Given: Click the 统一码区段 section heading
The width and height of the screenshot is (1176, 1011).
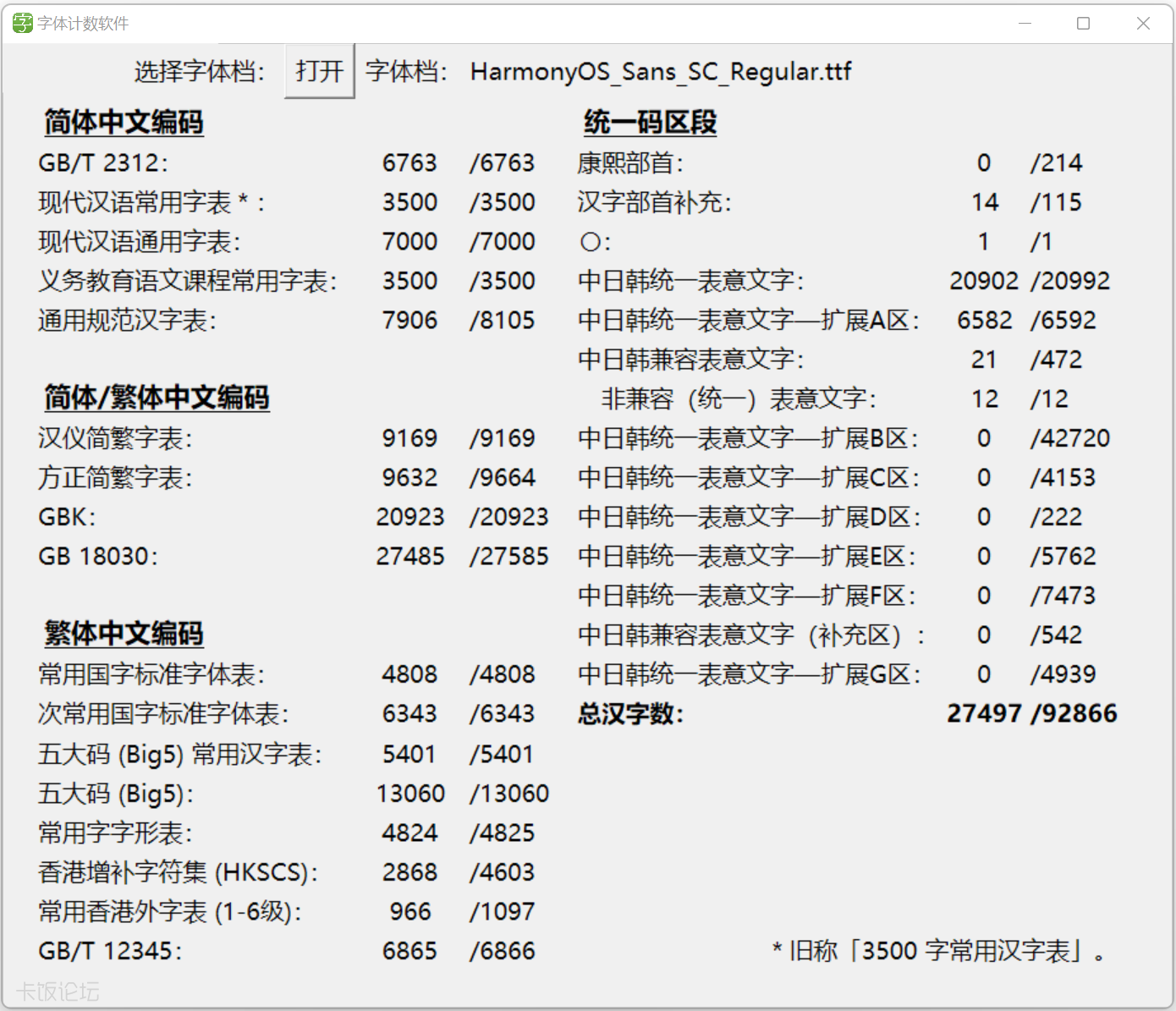Looking at the screenshot, I should pos(651,123).
